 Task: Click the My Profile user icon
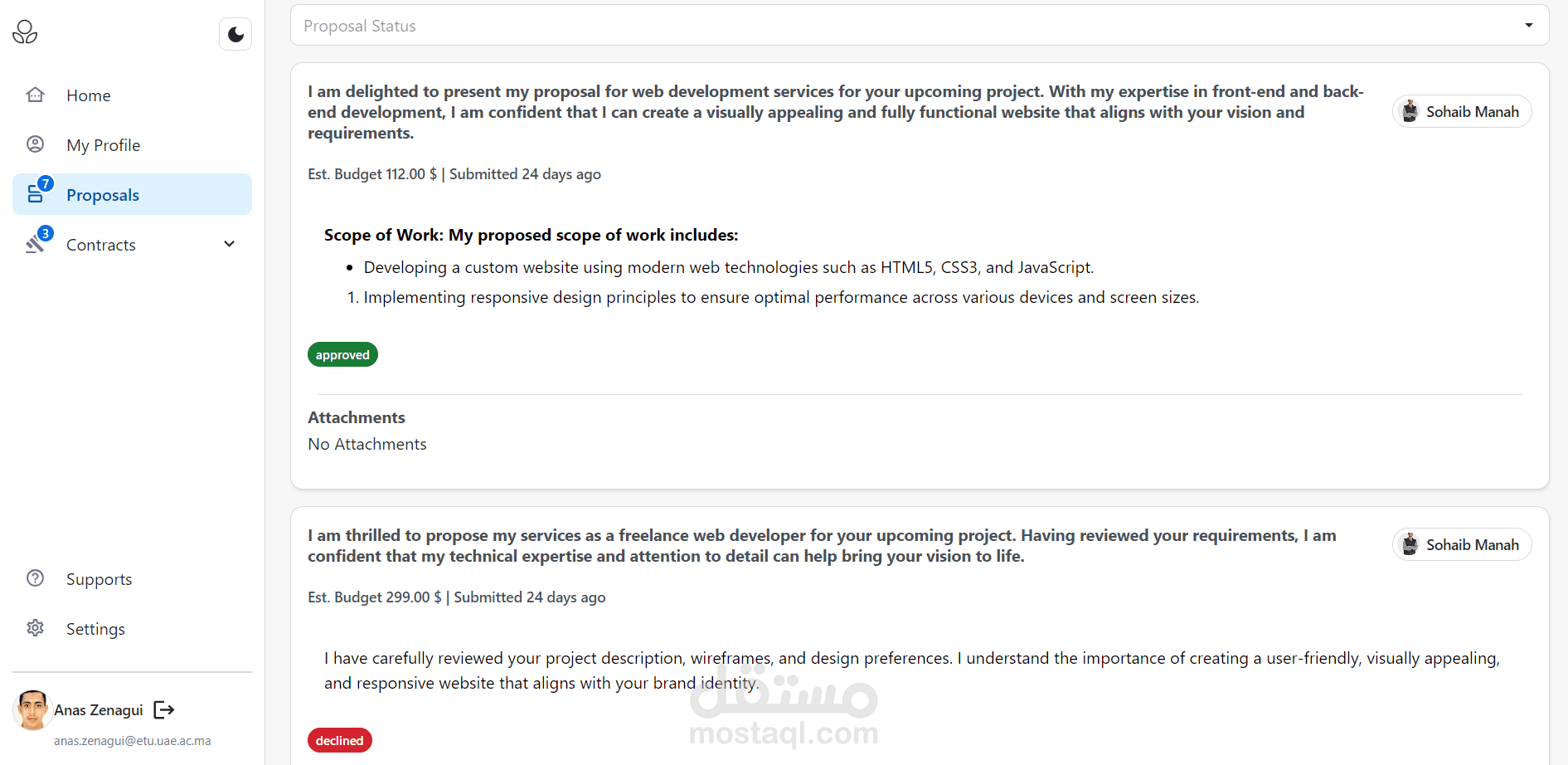click(35, 144)
